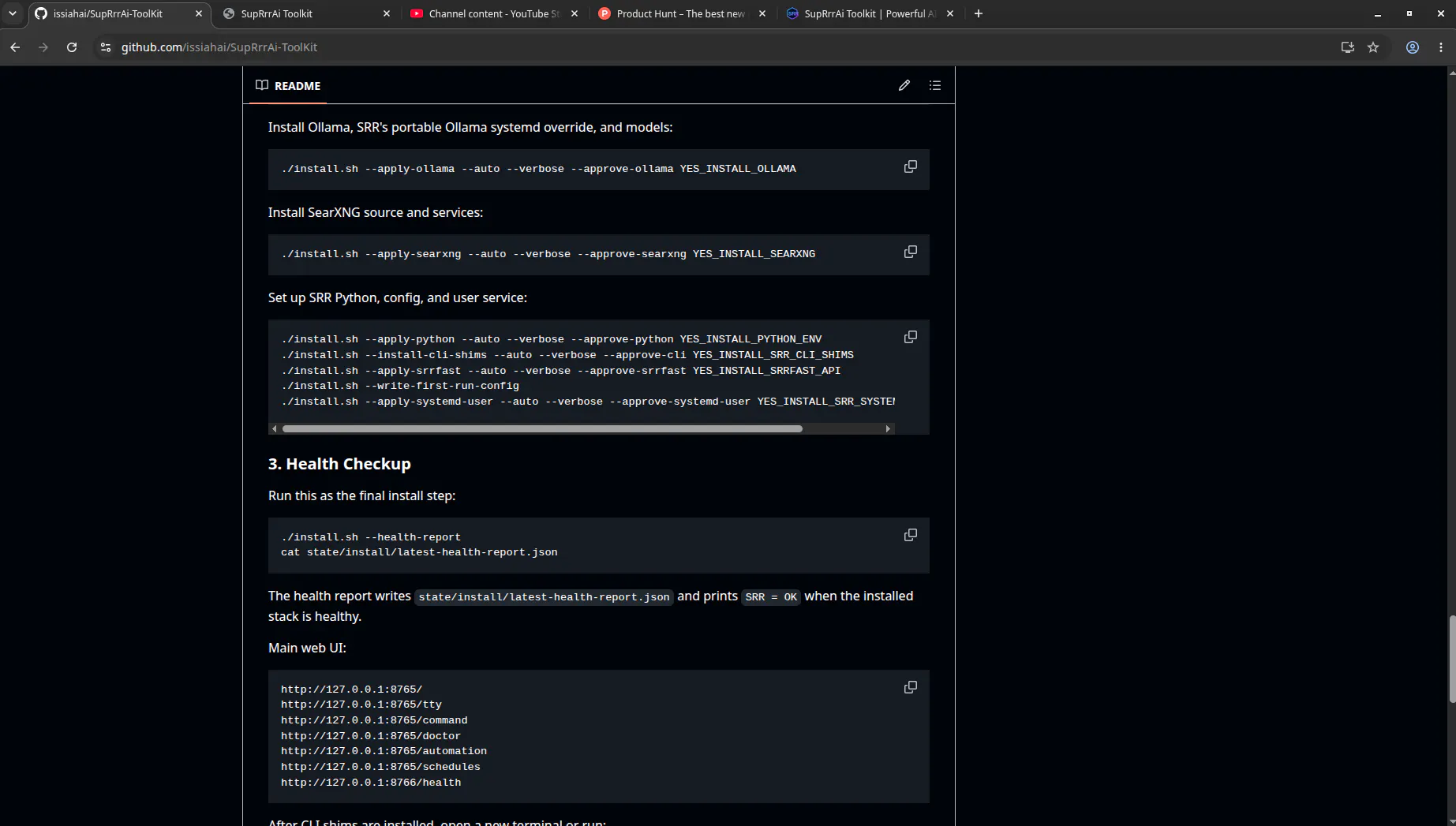
Task: Click the ./install.sh --write-first-run-config line
Action: tap(400, 386)
